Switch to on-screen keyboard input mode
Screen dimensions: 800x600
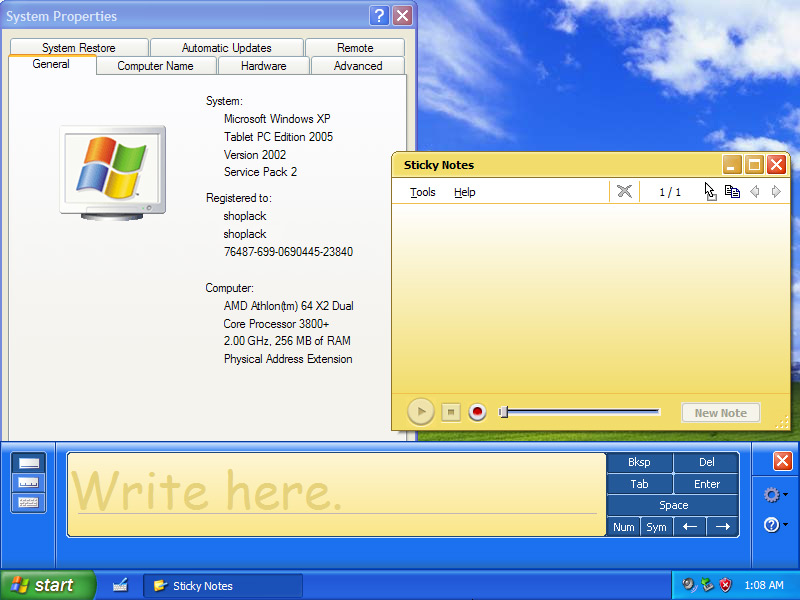(x=29, y=503)
